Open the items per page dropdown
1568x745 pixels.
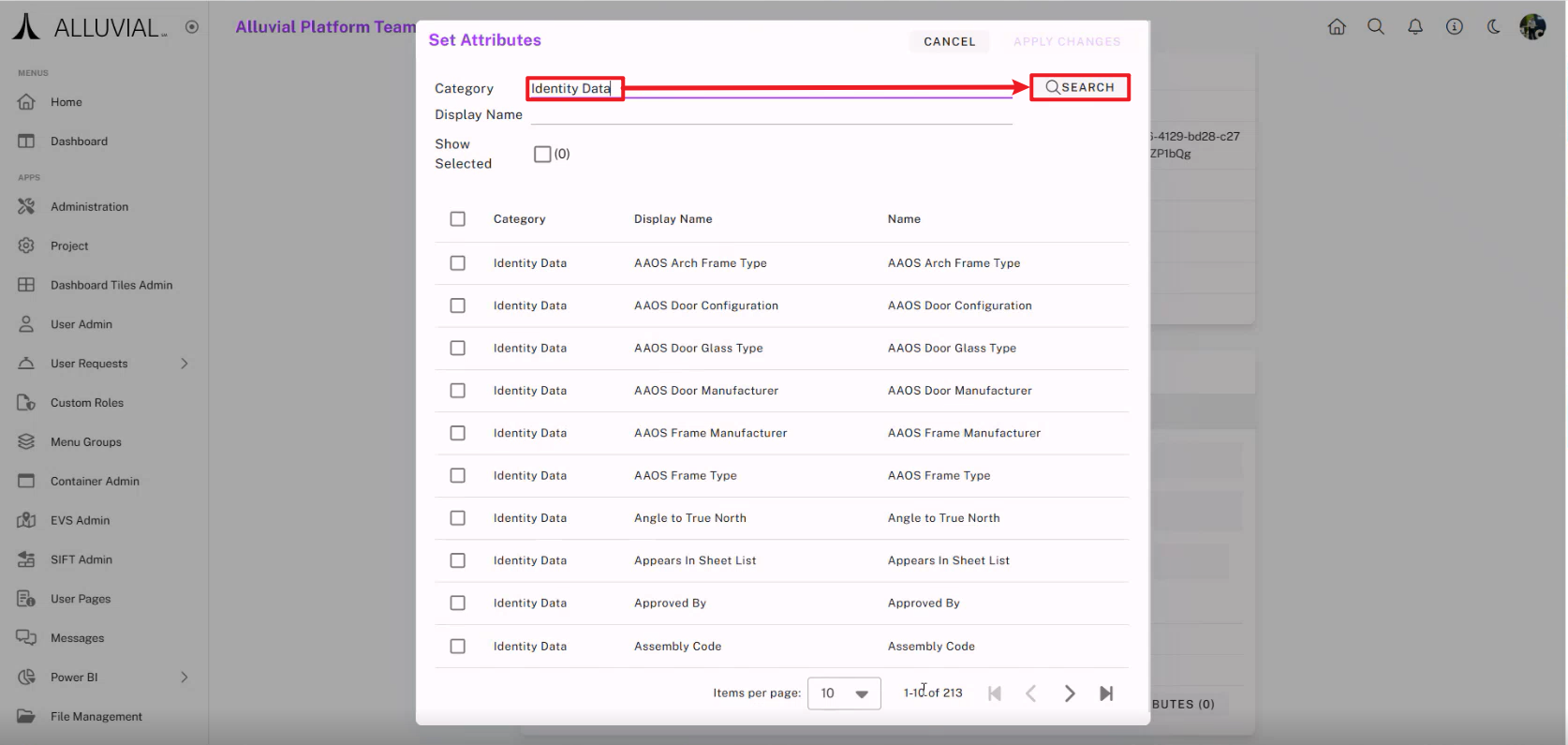click(x=844, y=693)
